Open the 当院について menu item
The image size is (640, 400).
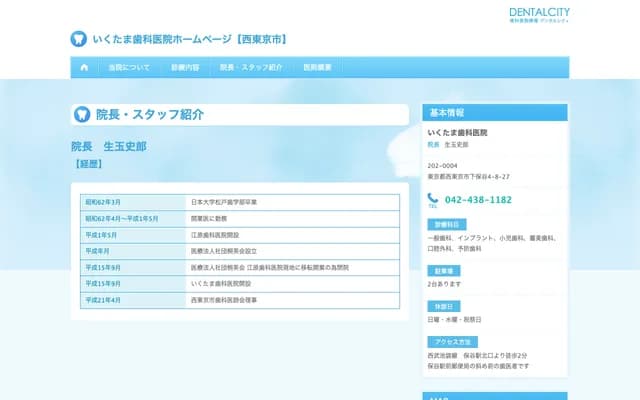tap(129, 67)
